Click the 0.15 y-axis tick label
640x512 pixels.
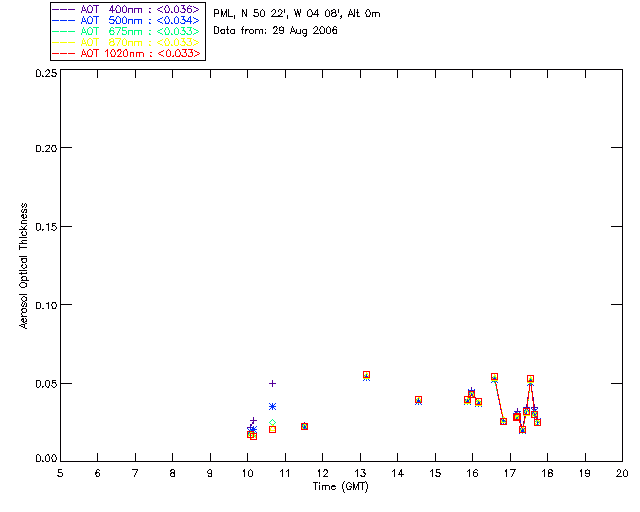pyautogui.click(x=46, y=227)
